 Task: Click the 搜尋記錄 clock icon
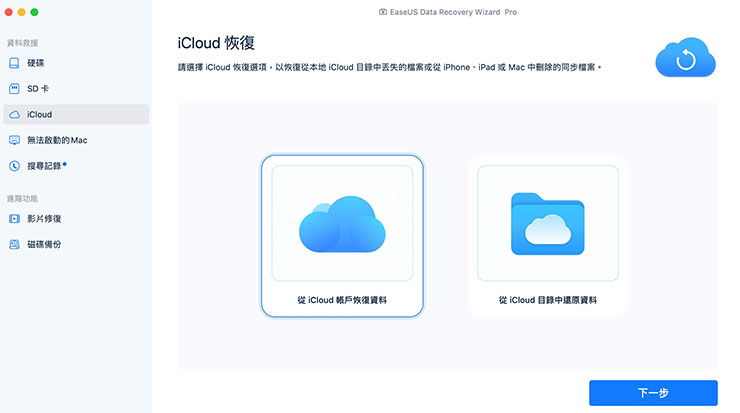pos(14,166)
